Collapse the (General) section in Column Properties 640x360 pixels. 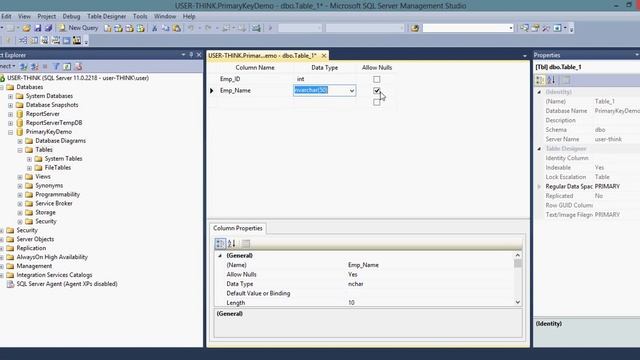click(220, 256)
